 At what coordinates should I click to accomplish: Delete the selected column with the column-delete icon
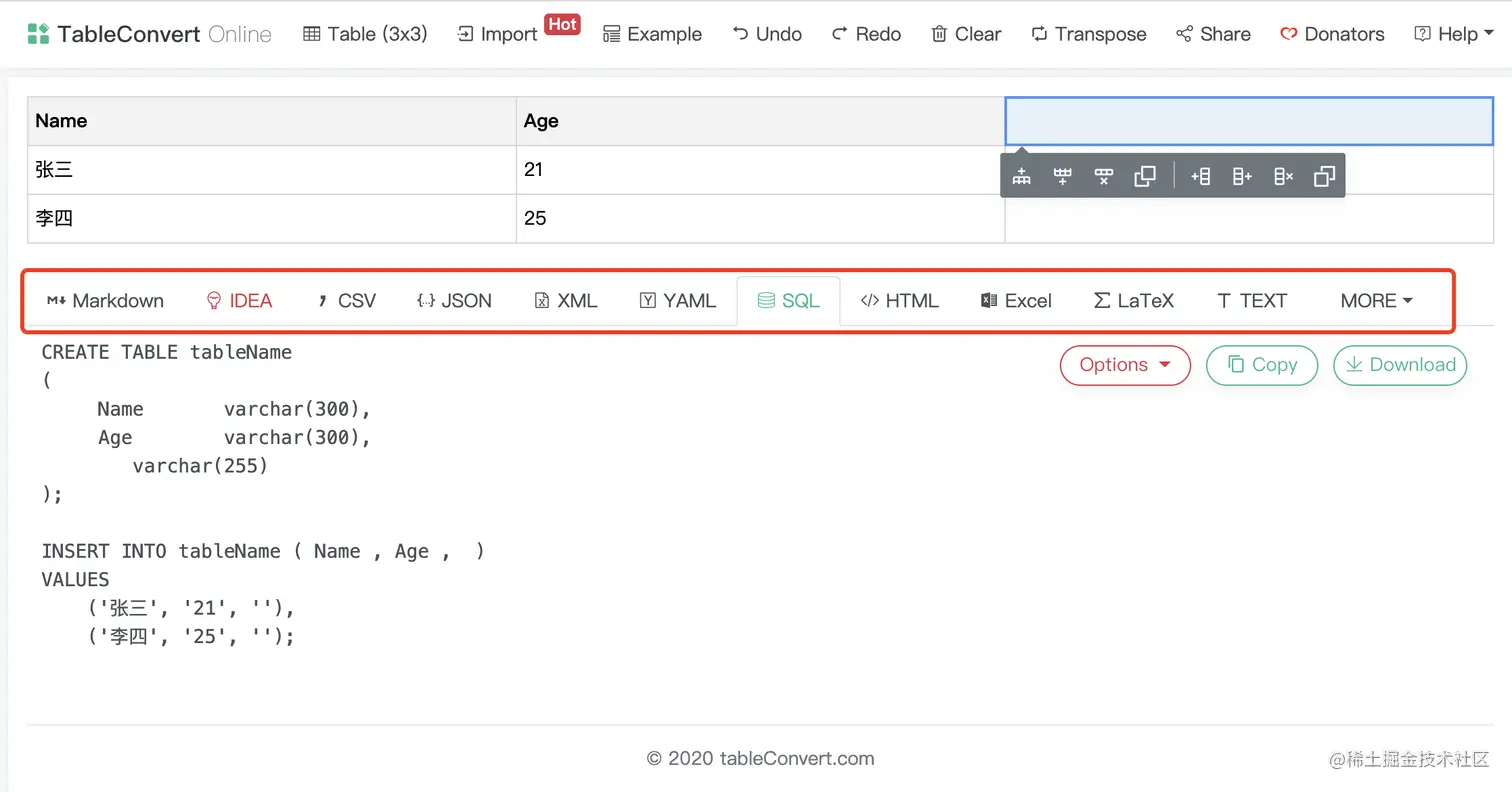(x=1283, y=175)
